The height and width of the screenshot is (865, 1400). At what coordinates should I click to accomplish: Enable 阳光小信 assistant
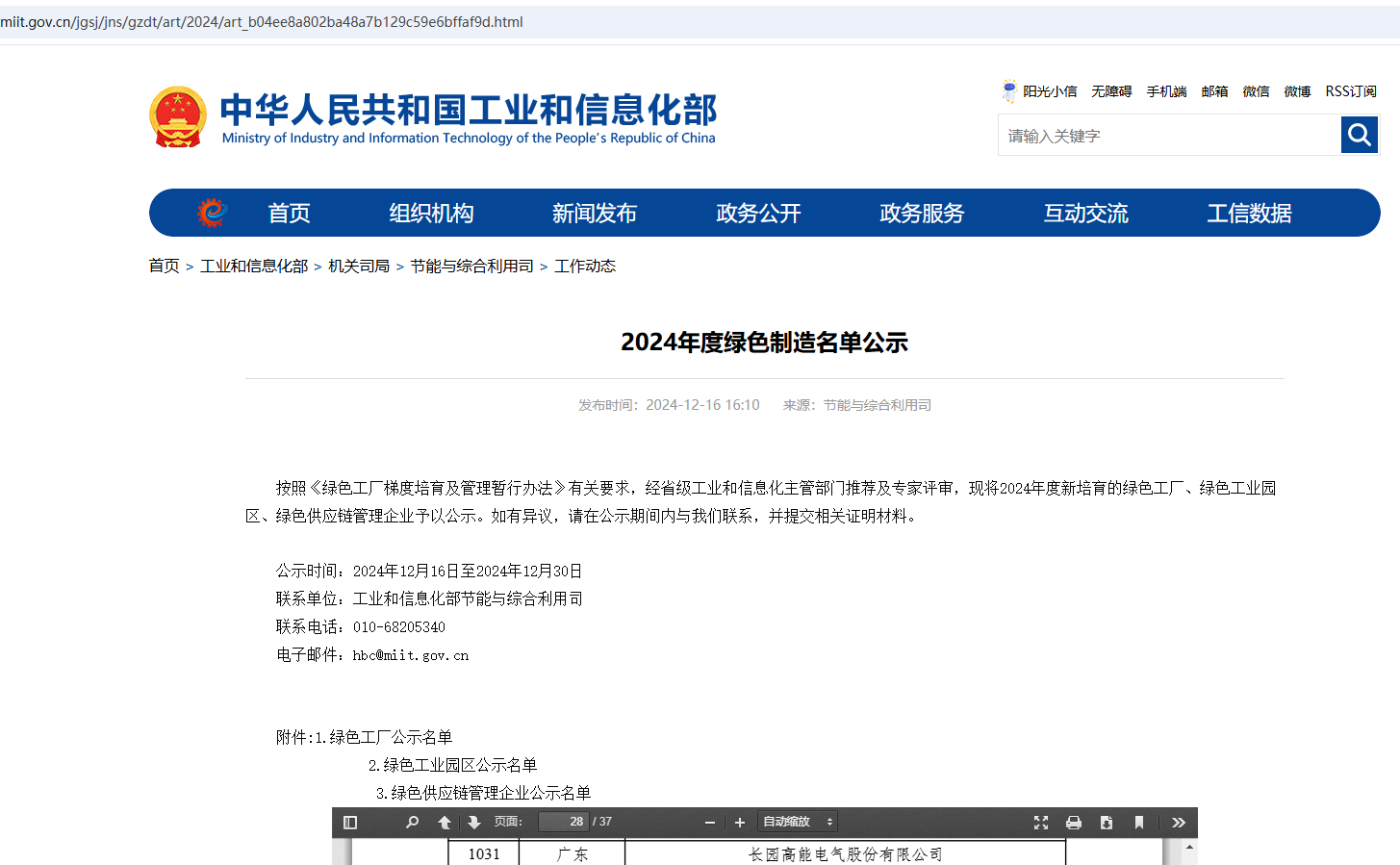coord(1048,90)
